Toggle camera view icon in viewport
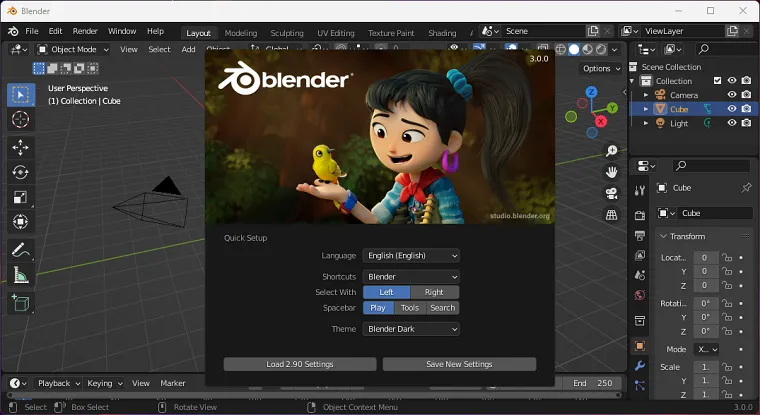This screenshot has width=760, height=415. point(612,193)
